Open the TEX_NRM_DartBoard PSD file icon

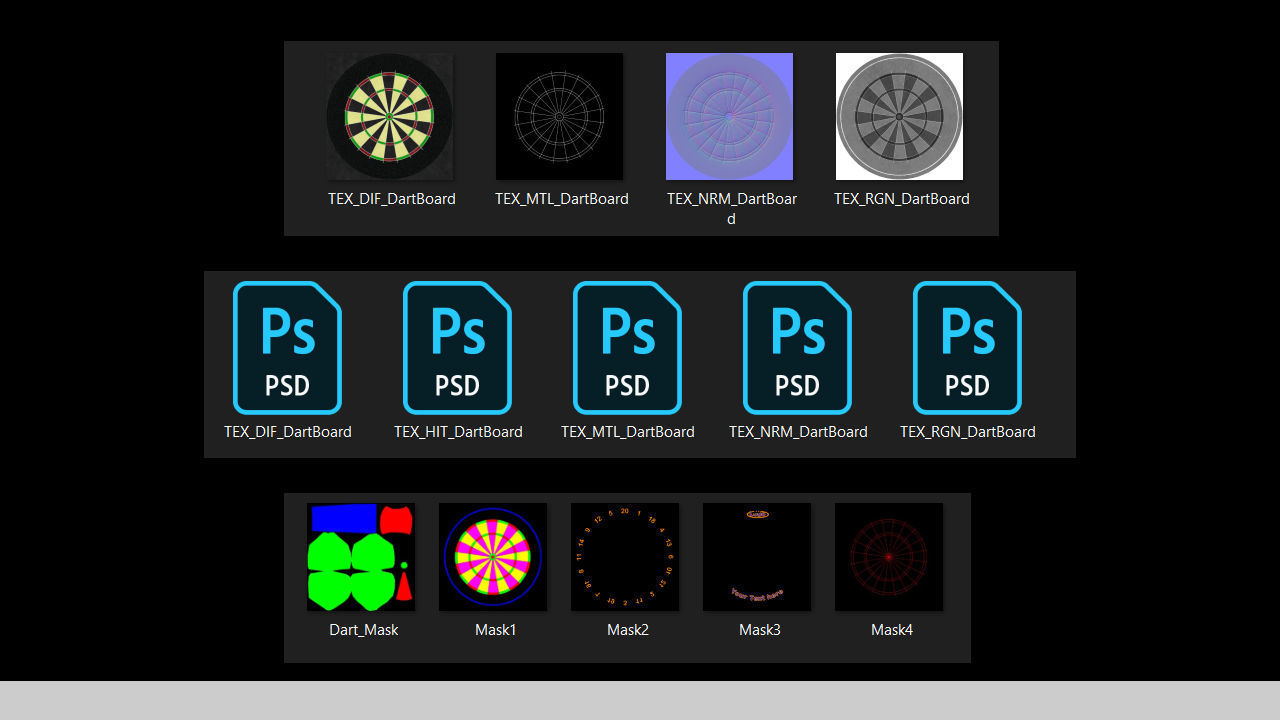click(x=797, y=348)
